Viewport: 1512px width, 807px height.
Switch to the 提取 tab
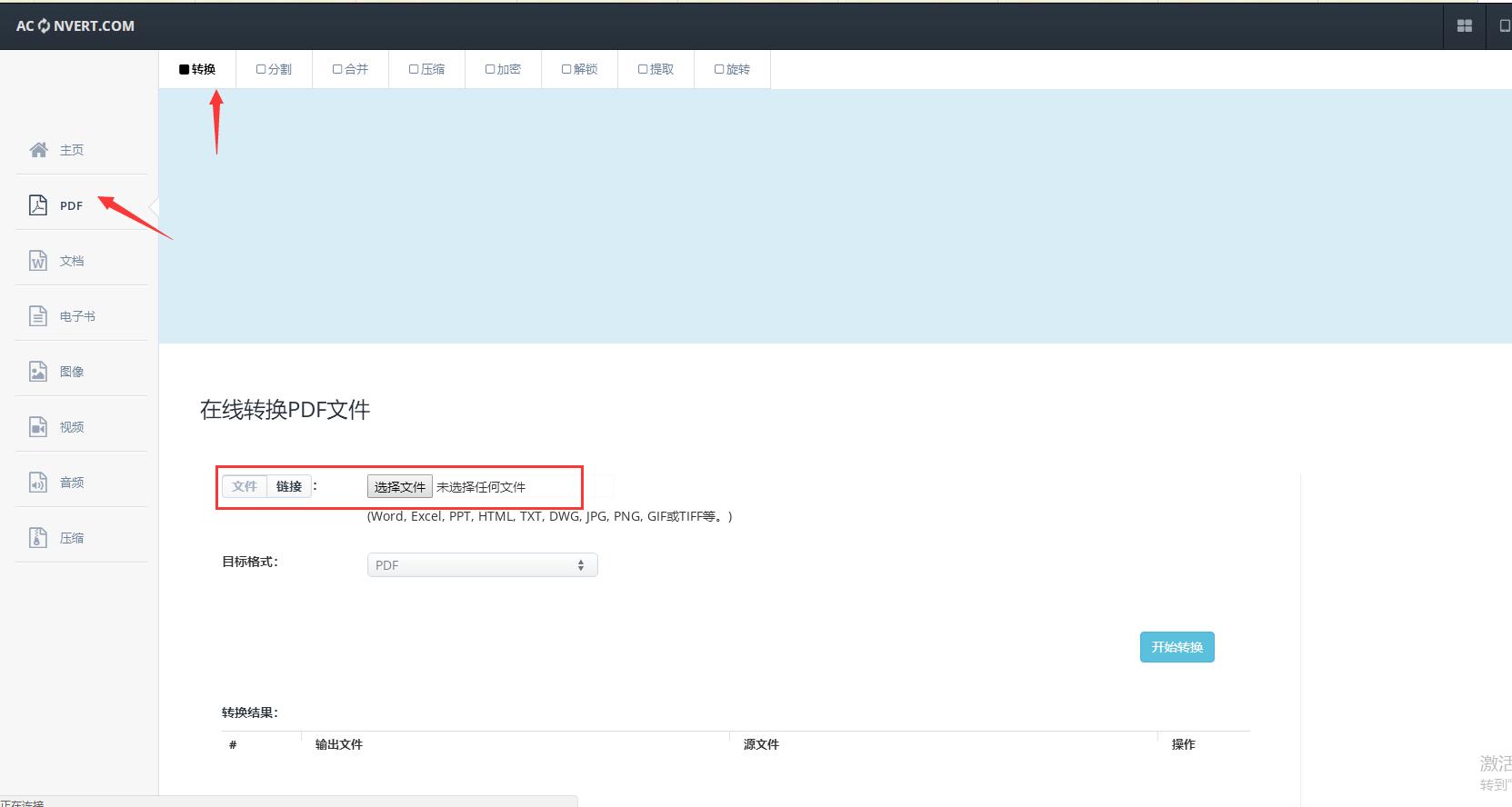(x=656, y=69)
